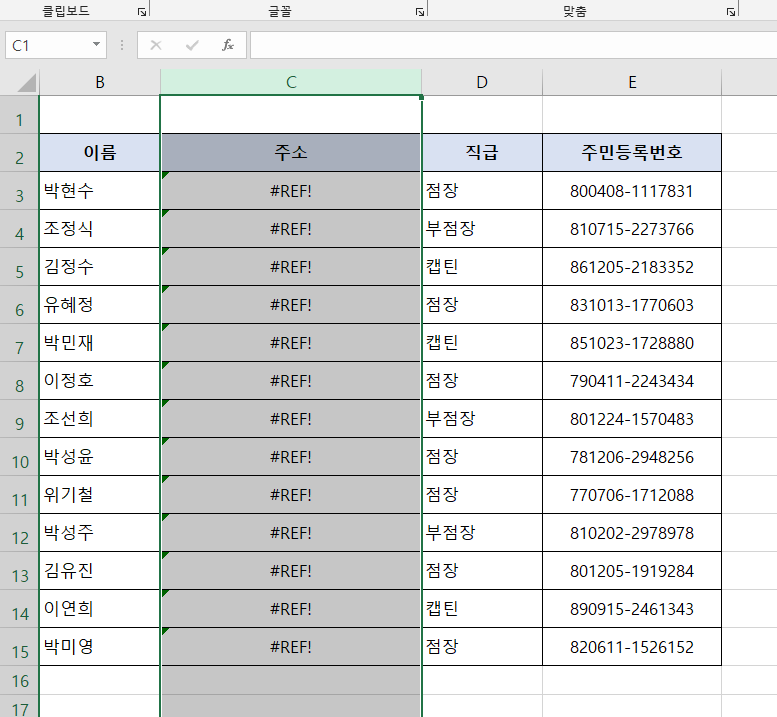Click the #REF! cell in 유혜정 row
777x717 pixels.
[291, 305]
